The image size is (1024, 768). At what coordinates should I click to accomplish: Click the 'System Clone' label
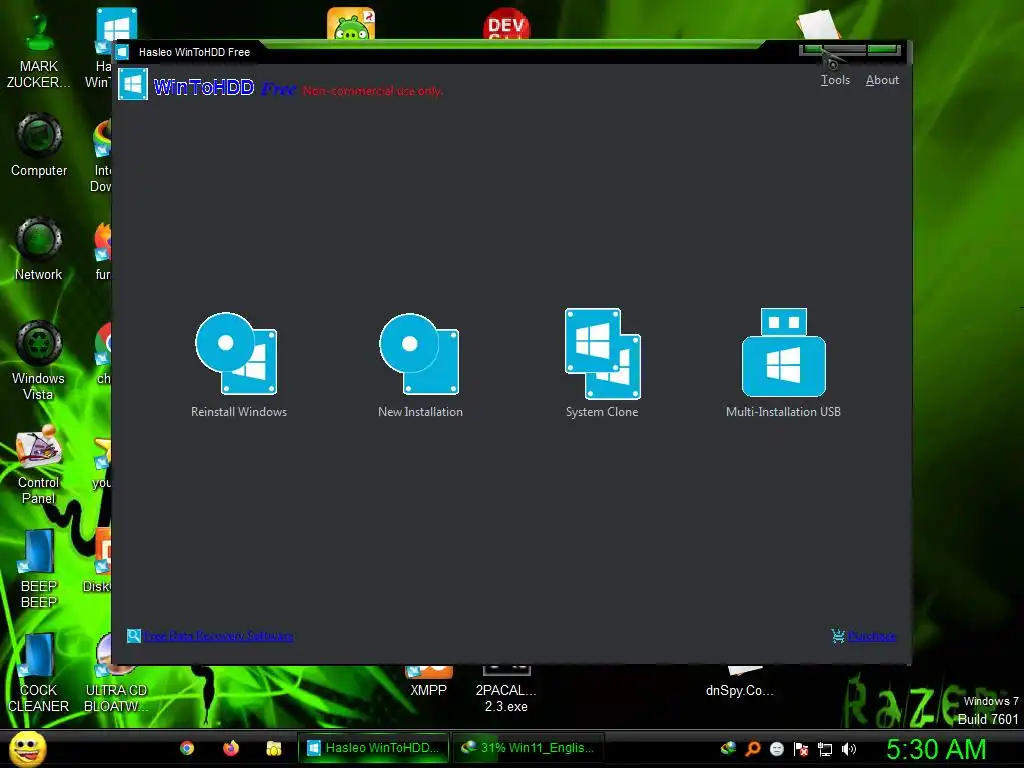click(602, 412)
